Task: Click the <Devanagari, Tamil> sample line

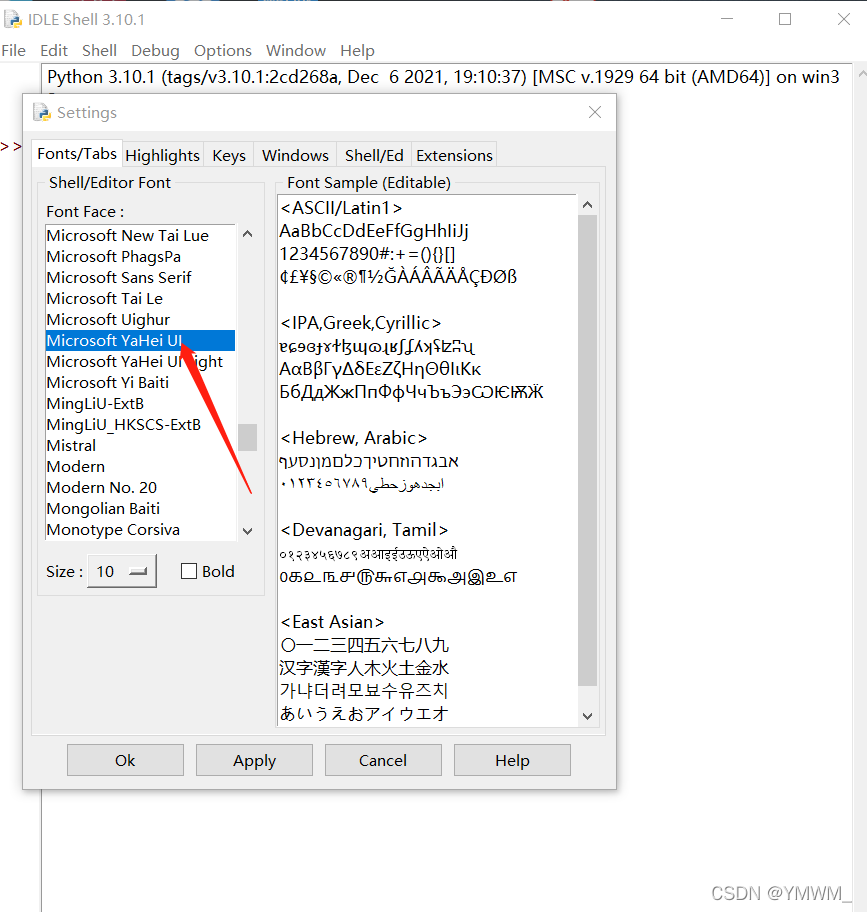Action: (x=364, y=530)
